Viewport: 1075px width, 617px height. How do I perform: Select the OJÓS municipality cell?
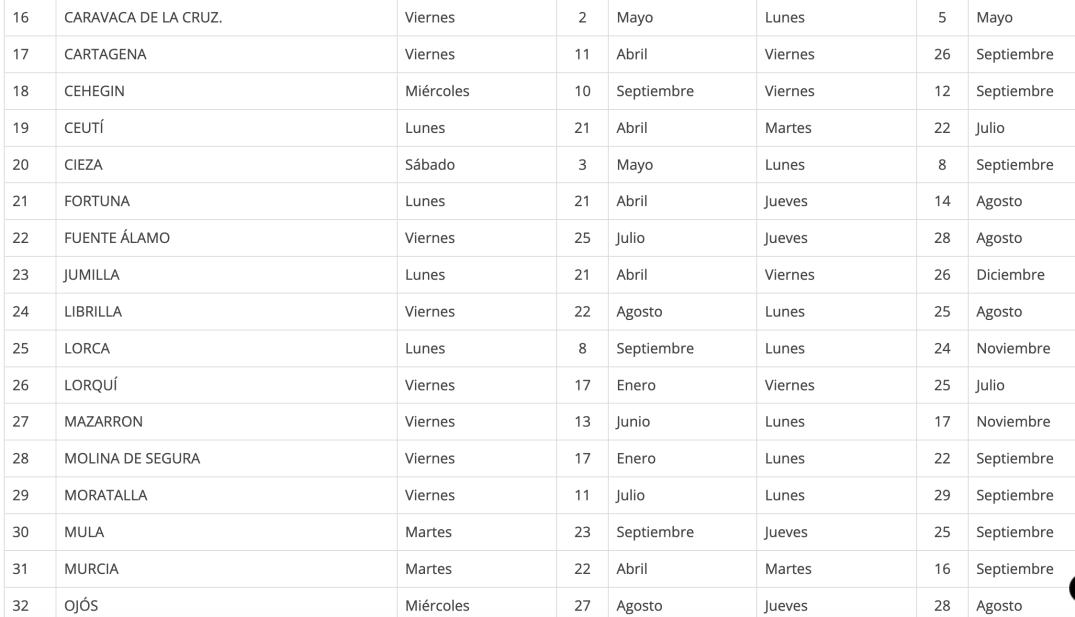(x=81, y=605)
